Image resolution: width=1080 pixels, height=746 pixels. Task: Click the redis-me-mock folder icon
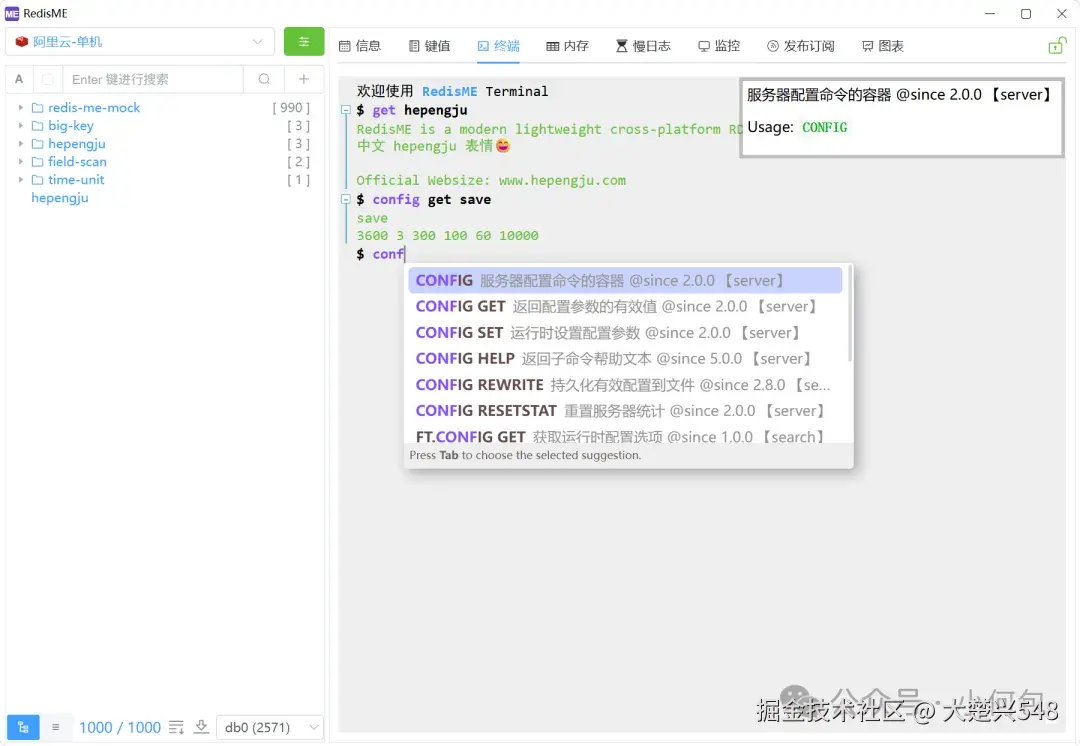37,107
